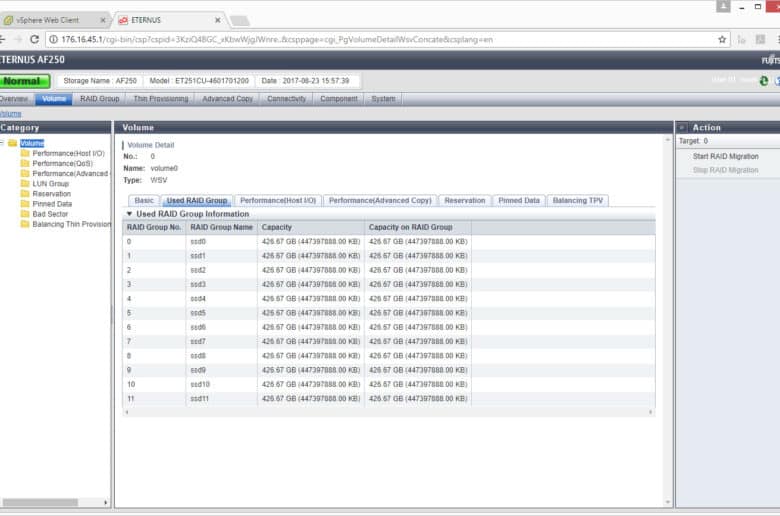Open the Component menu tab
Screen dimensions: 780x516
[339, 99]
